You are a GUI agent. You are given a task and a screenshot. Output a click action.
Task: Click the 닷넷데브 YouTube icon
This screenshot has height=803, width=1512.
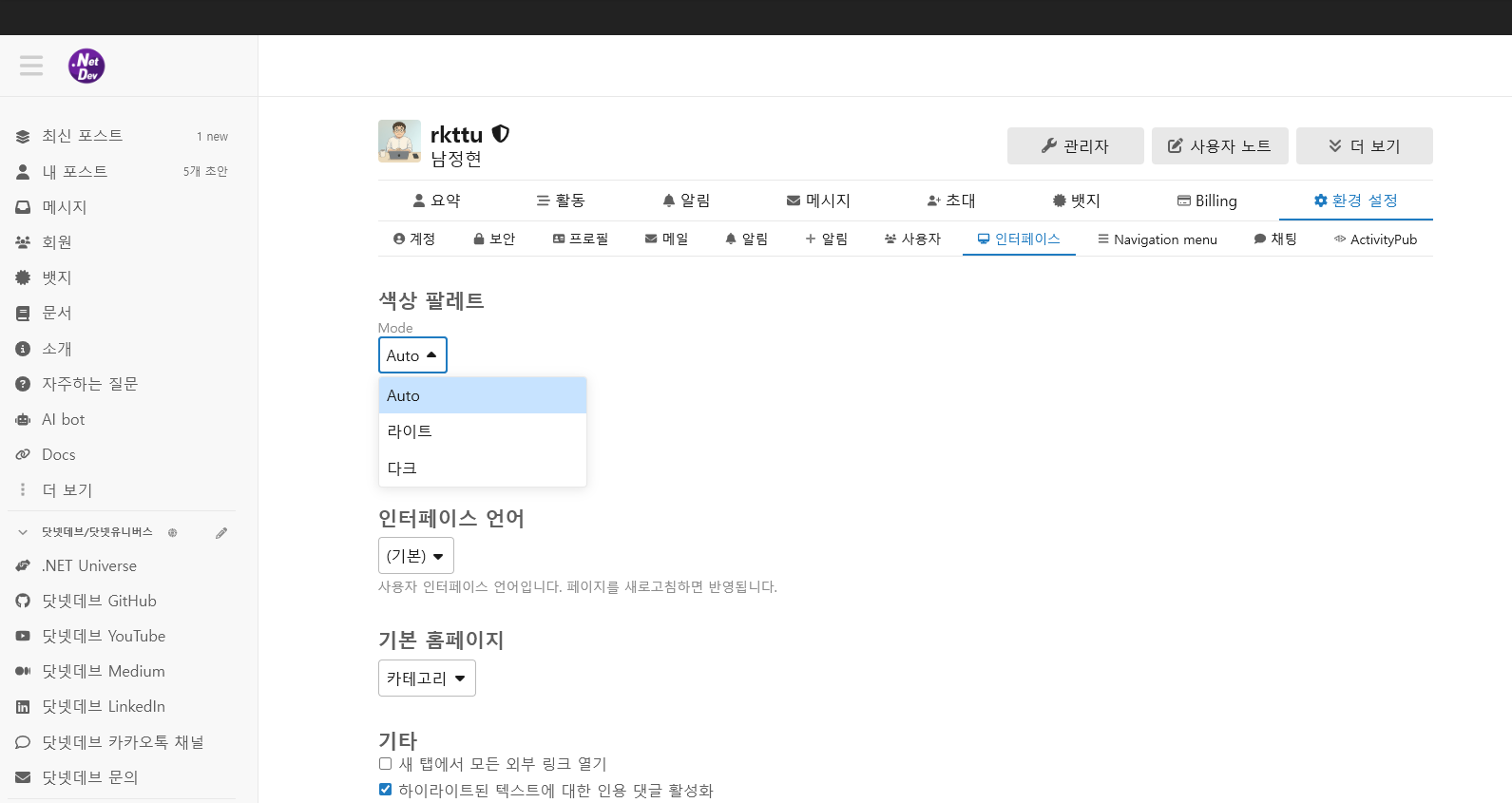pos(23,636)
